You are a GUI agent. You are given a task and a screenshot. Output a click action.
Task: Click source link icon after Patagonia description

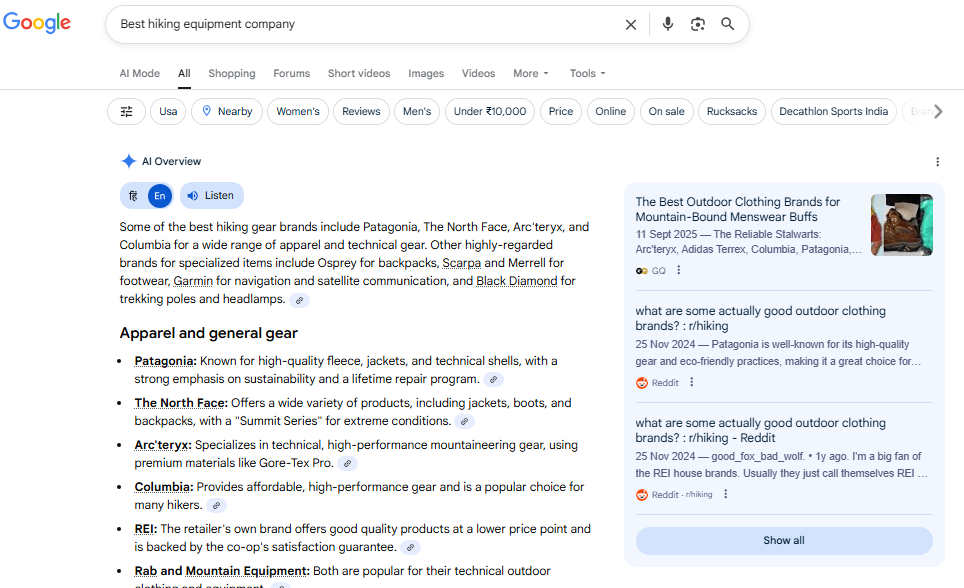pyautogui.click(x=493, y=380)
